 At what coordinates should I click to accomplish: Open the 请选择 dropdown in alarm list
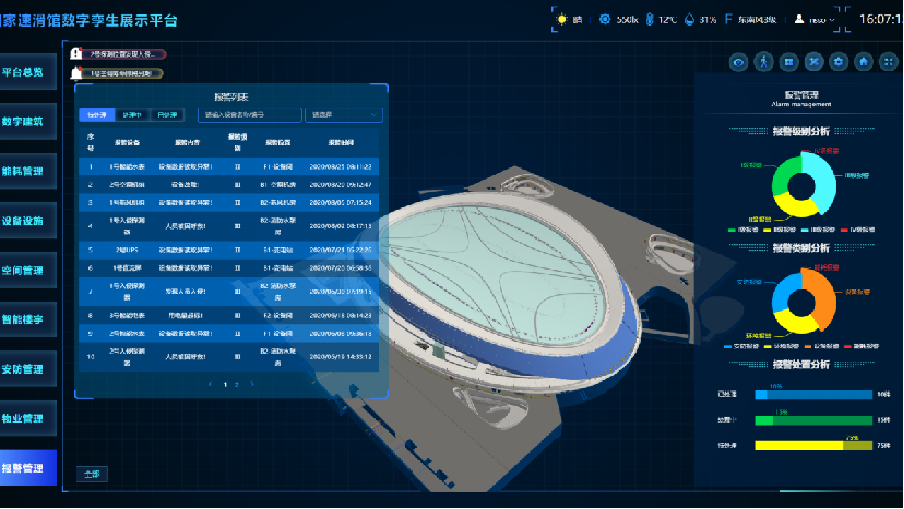pyautogui.click(x=343, y=115)
